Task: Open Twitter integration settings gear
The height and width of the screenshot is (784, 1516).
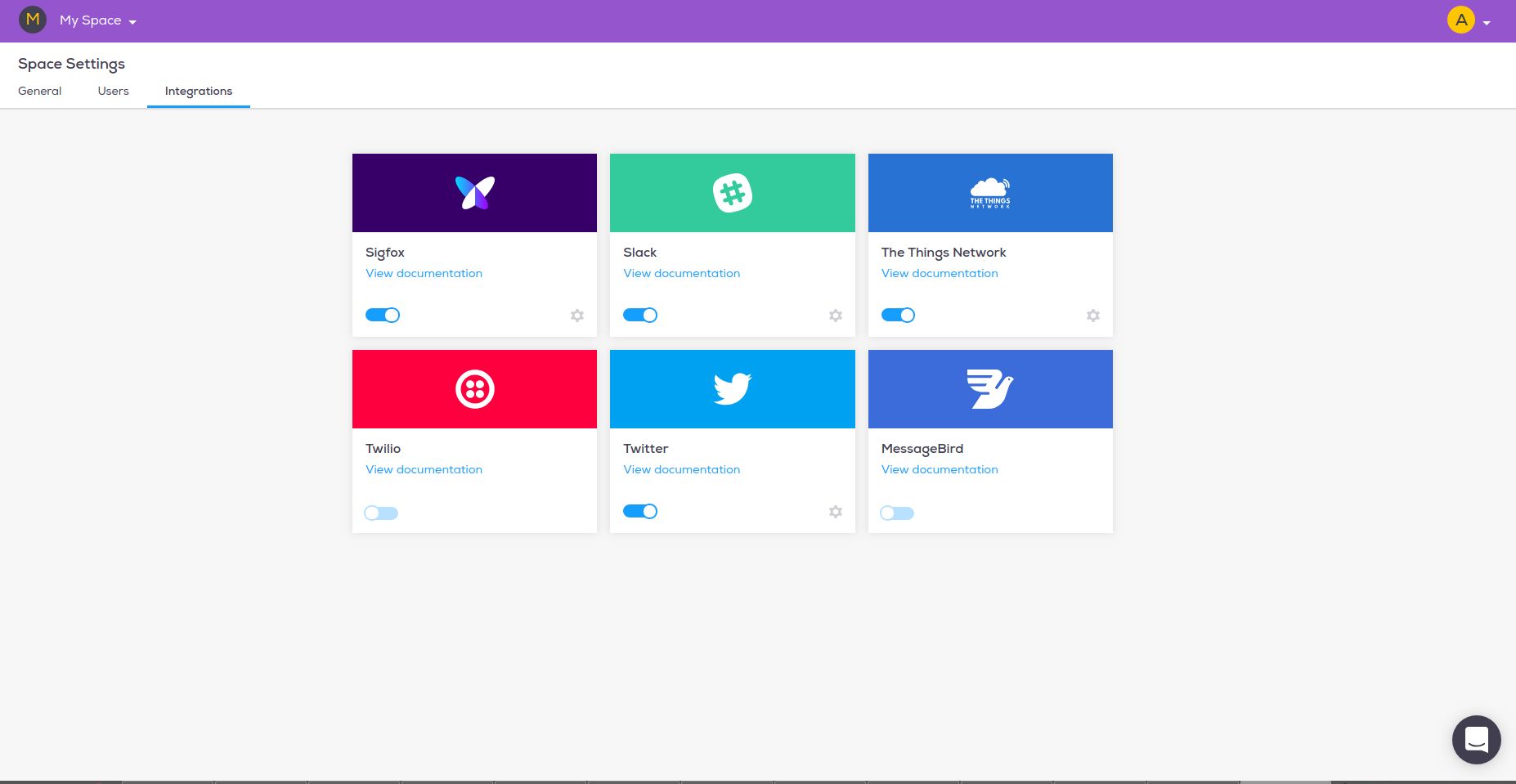Action: point(836,512)
